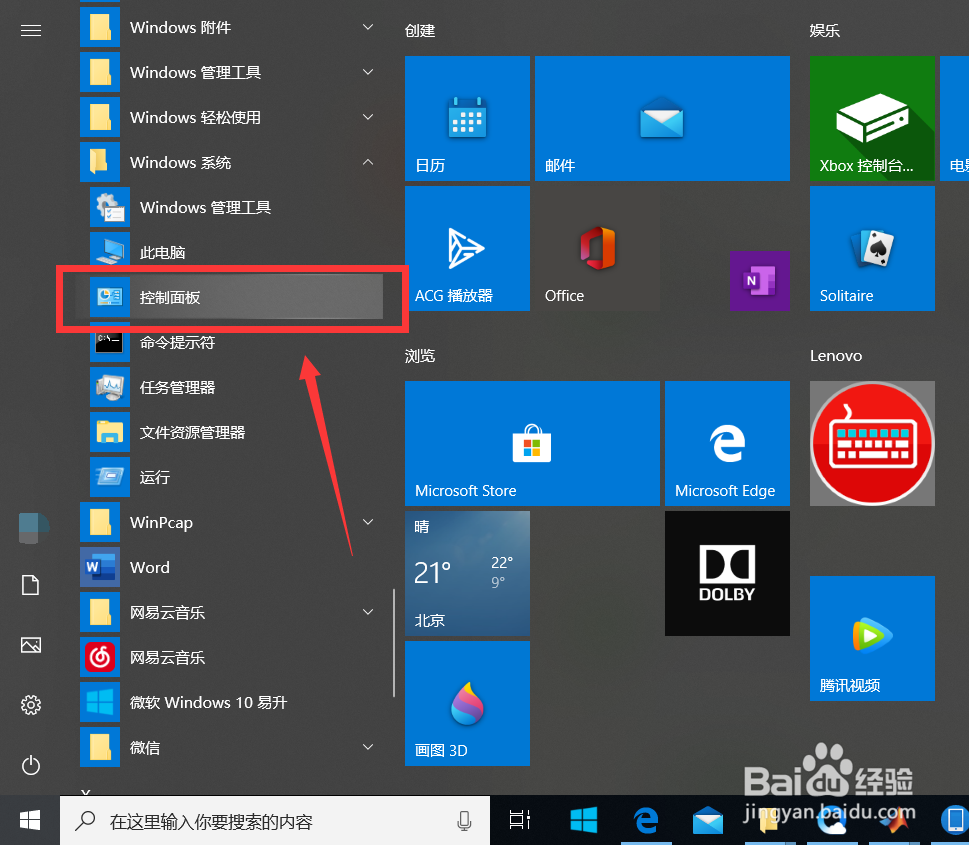Collapse the Windows 系统 folder
Viewport: 969px width, 845px height.
click(x=368, y=162)
